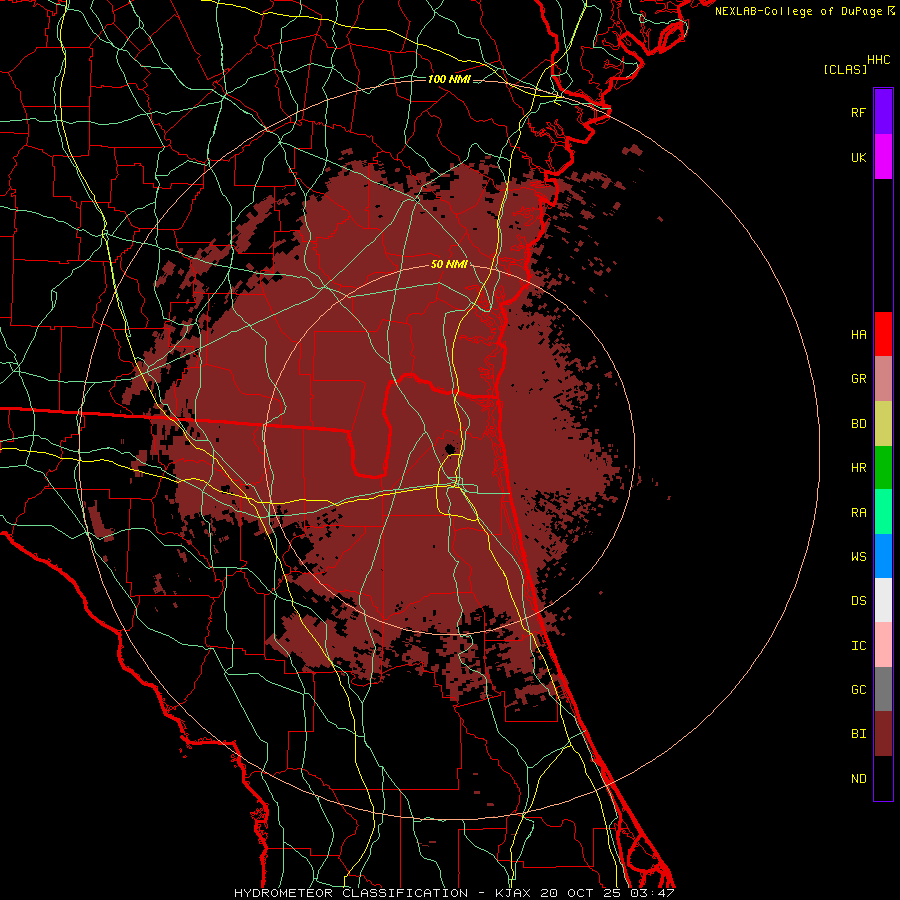Click the HA red legend swatch
900x900 pixels.
(883, 334)
